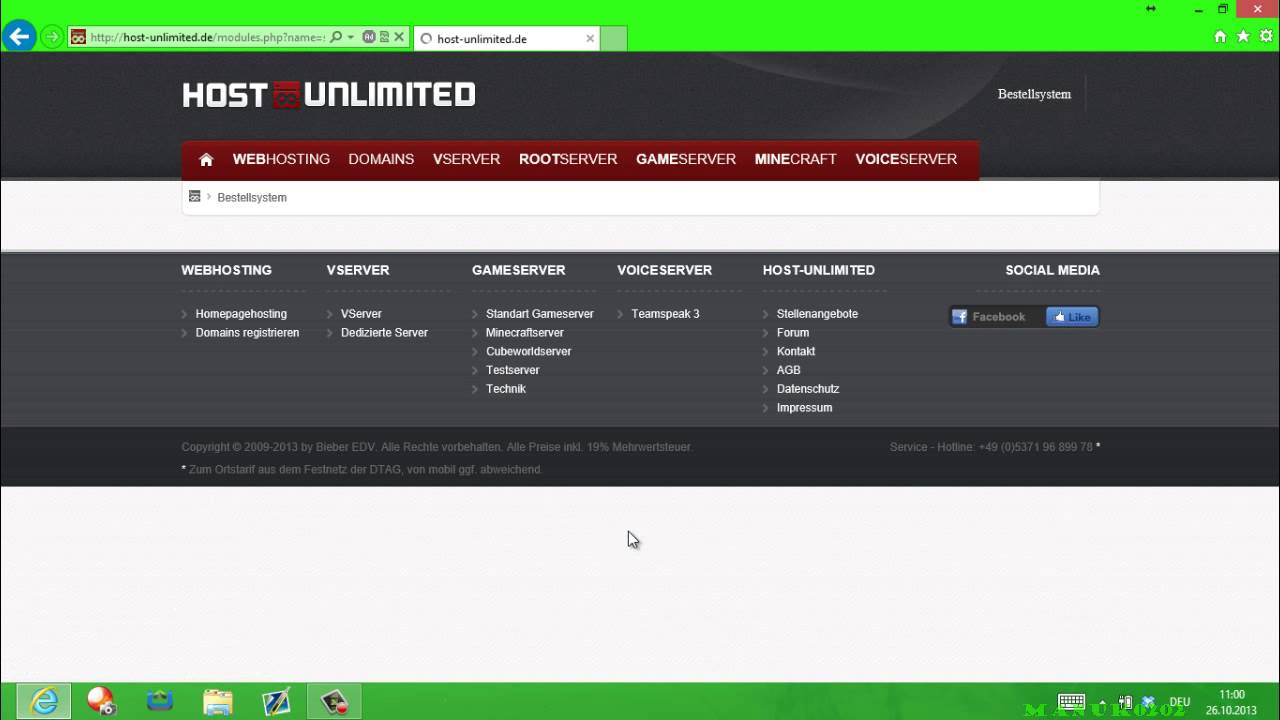
Task: Open the Dedizierte Server footer link
Action: (384, 333)
